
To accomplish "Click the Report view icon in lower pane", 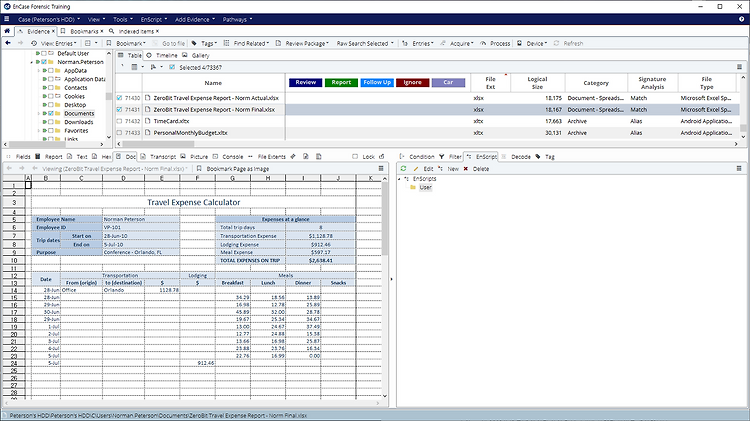I will [38, 156].
